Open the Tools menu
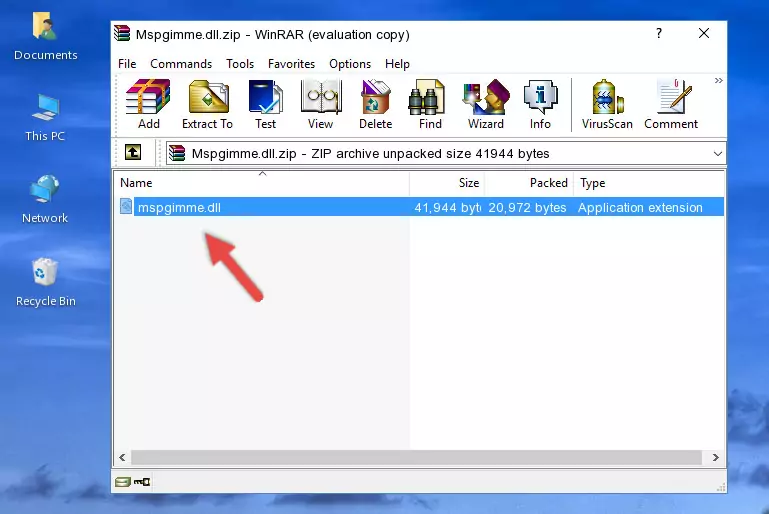 tap(240, 64)
